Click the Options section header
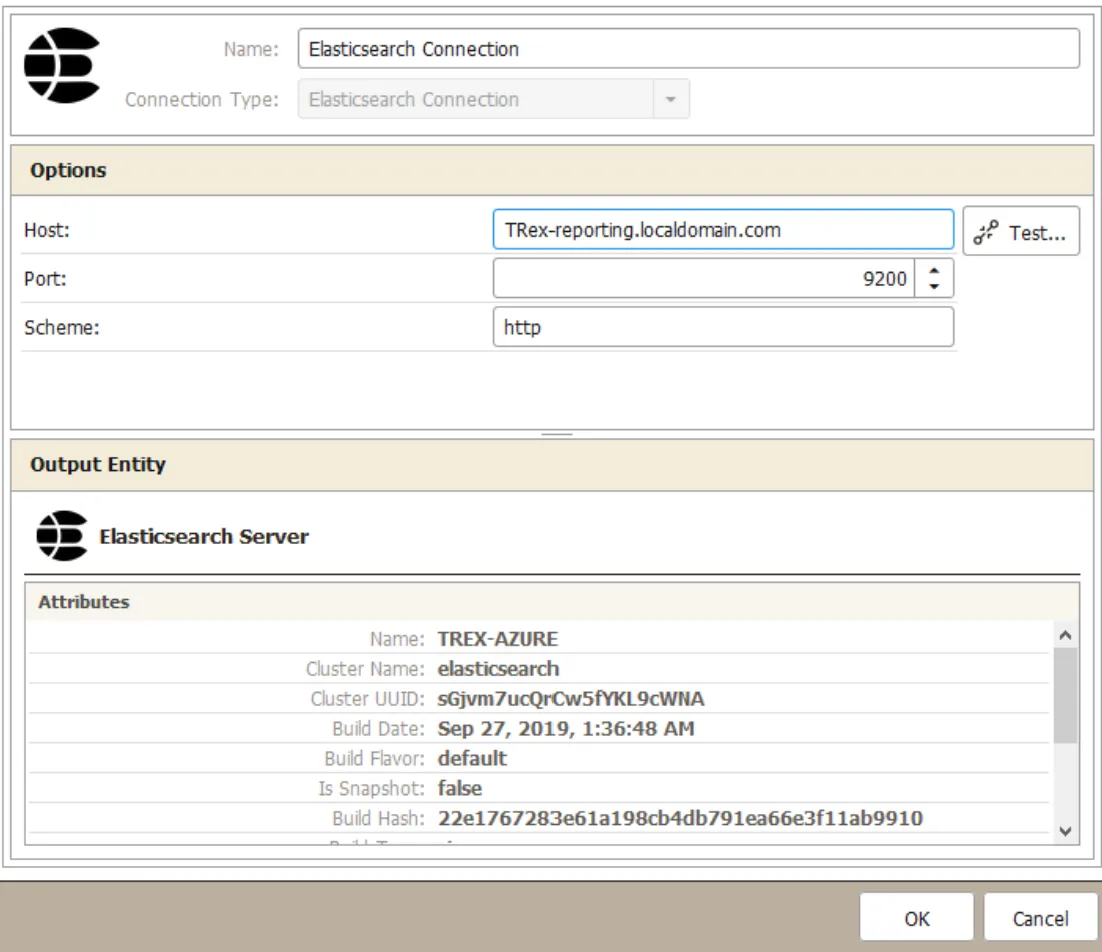Viewport: 1102px width, 952px height. 552,171
